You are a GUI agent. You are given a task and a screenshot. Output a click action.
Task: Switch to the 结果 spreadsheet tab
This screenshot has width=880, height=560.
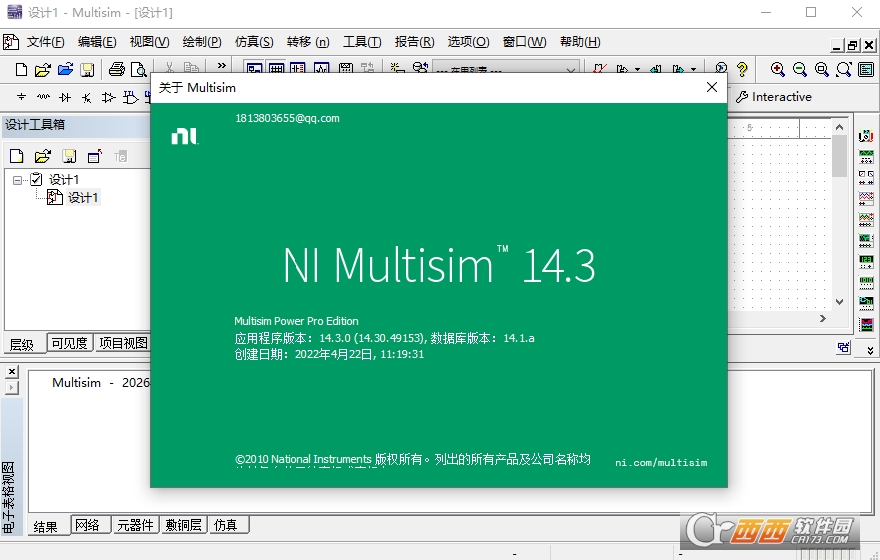[45, 526]
